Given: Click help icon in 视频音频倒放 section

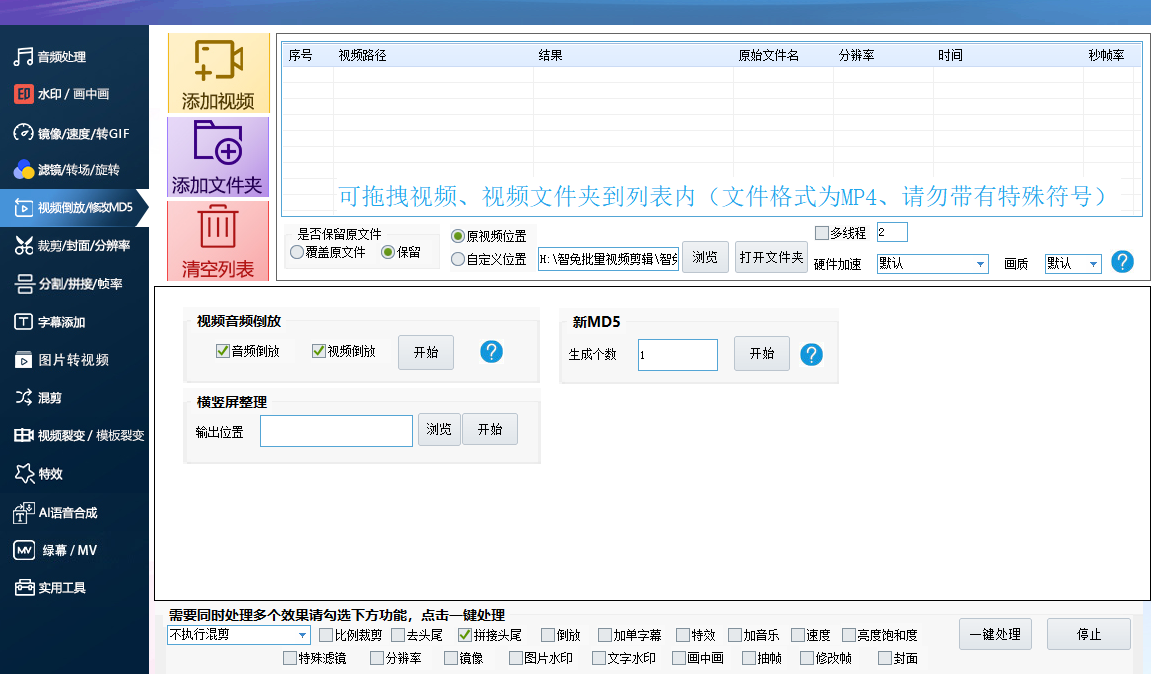Looking at the screenshot, I should (491, 352).
